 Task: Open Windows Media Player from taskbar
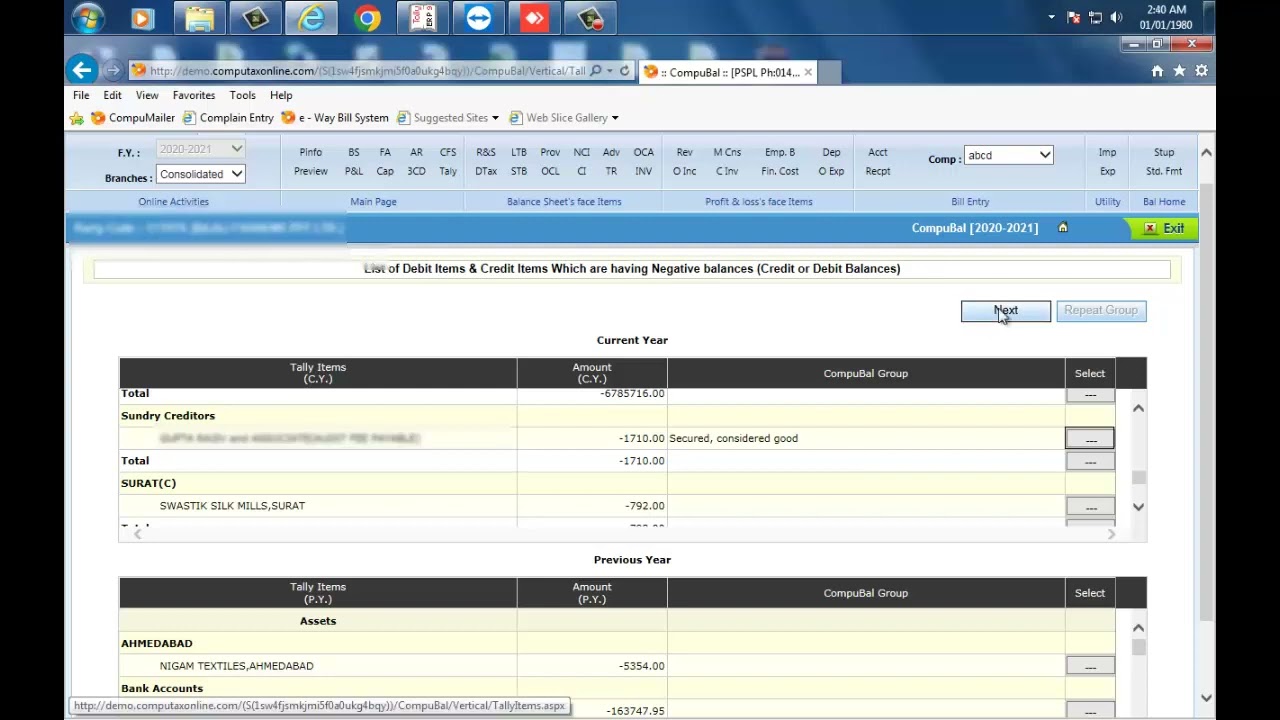tap(143, 18)
